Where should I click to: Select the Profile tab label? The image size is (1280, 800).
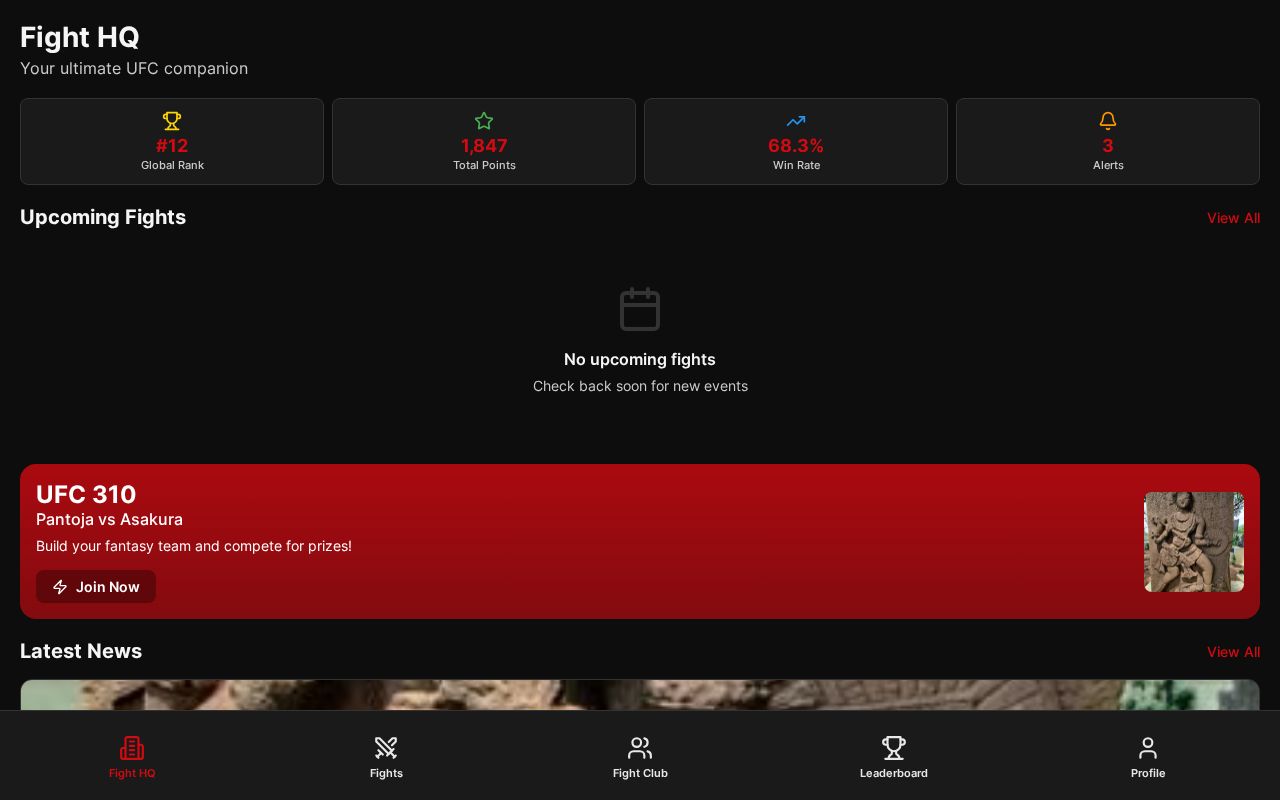1148,773
